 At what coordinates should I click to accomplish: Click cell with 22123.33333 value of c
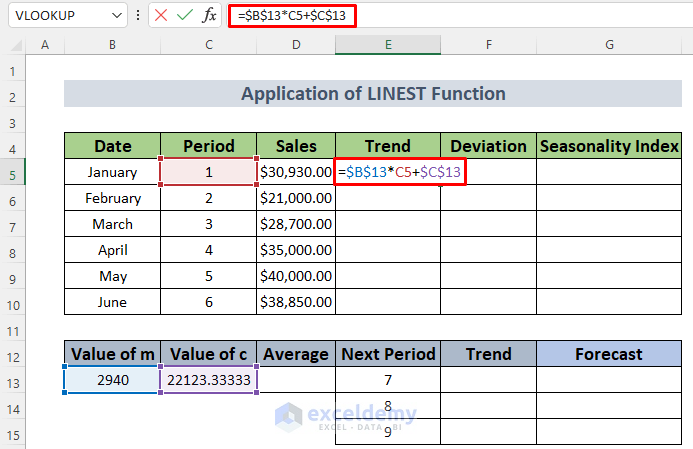[x=208, y=380]
